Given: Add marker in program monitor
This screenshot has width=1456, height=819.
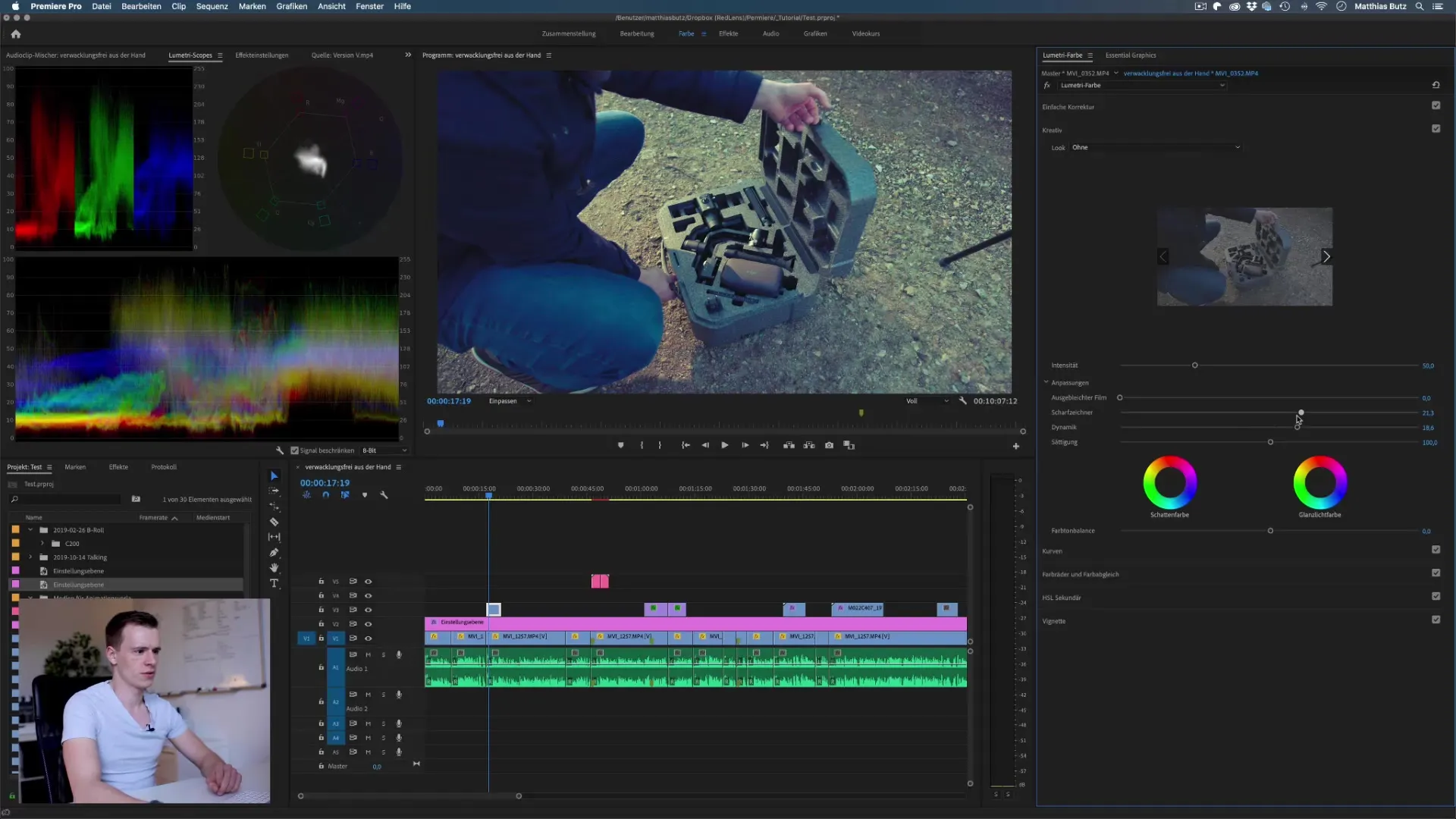Looking at the screenshot, I should 621,445.
